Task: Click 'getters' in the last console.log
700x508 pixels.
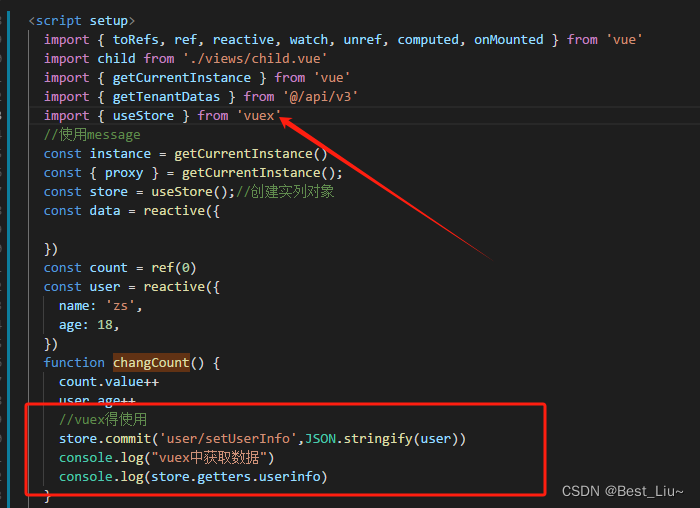Action: 224,477
